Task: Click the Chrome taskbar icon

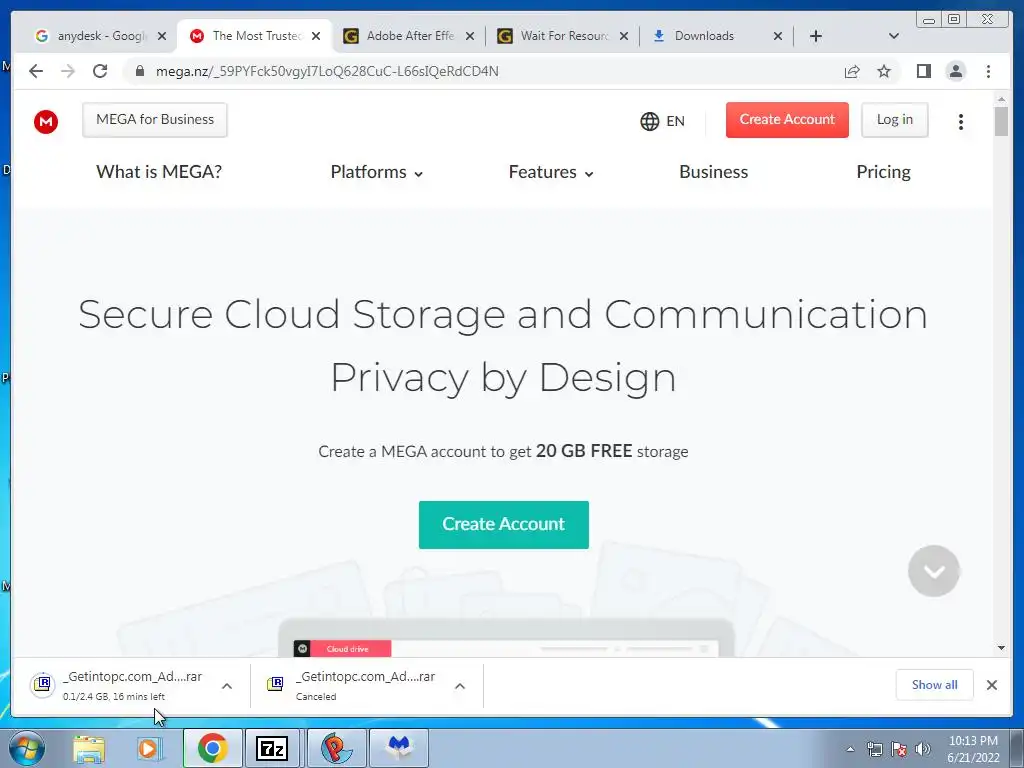Action: (212, 748)
